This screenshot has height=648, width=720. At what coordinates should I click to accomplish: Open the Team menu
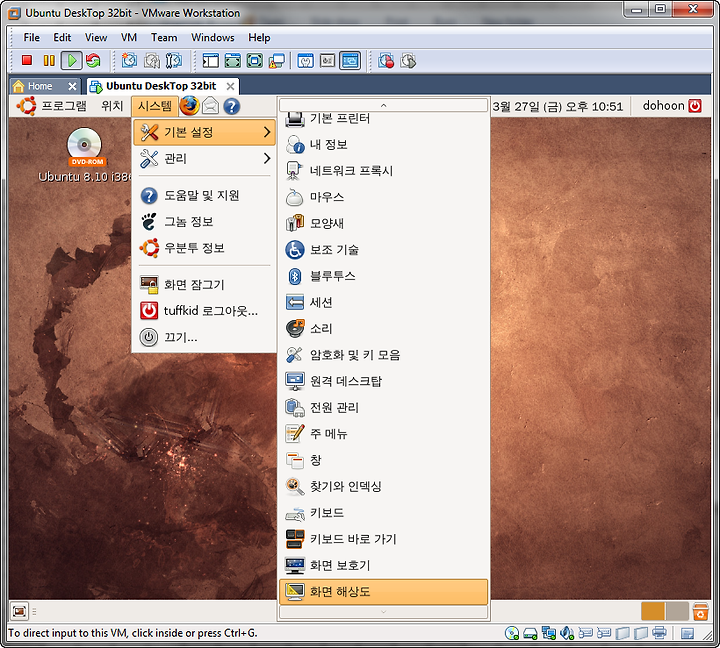point(164,38)
